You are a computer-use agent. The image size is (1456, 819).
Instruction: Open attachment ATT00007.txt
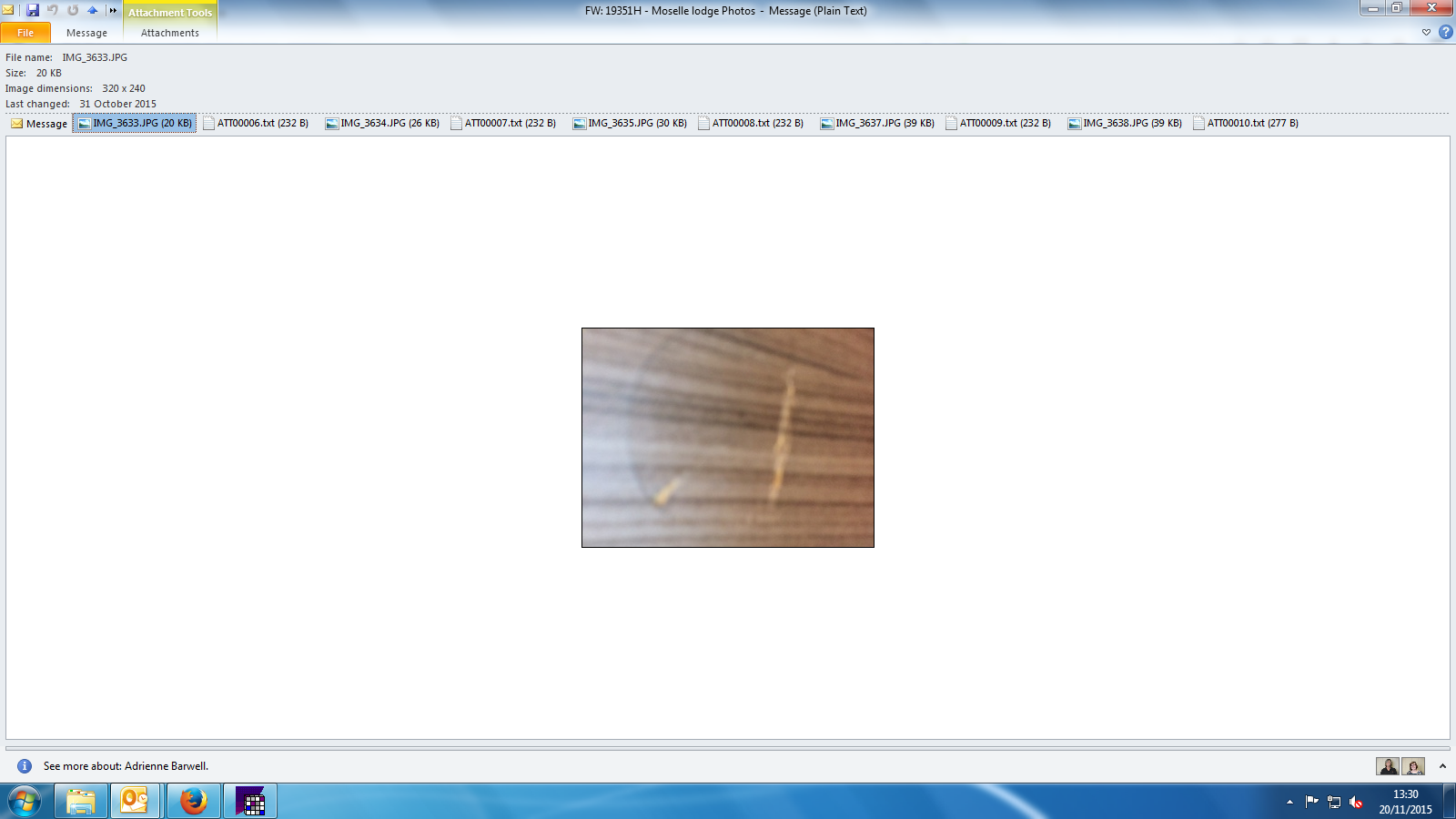(503, 124)
